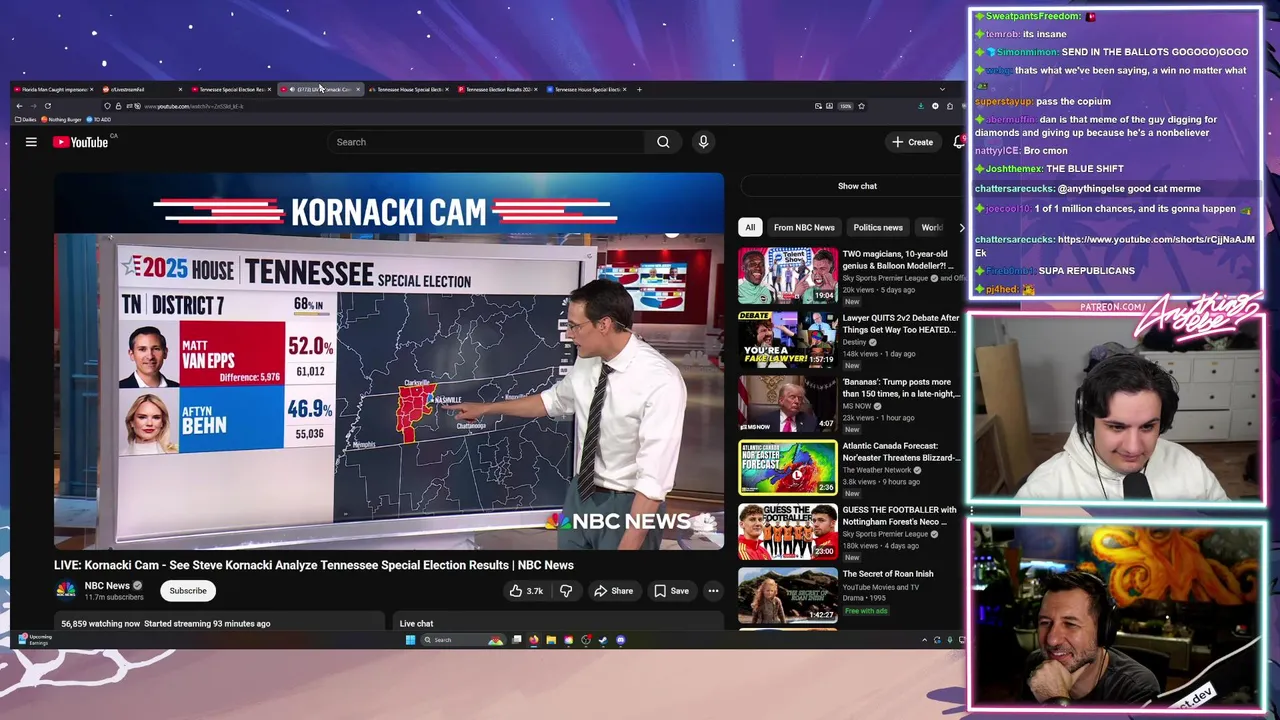Screen dimensions: 1280x720
Task: Open the more actions ellipsis under video
Action: [713, 591]
